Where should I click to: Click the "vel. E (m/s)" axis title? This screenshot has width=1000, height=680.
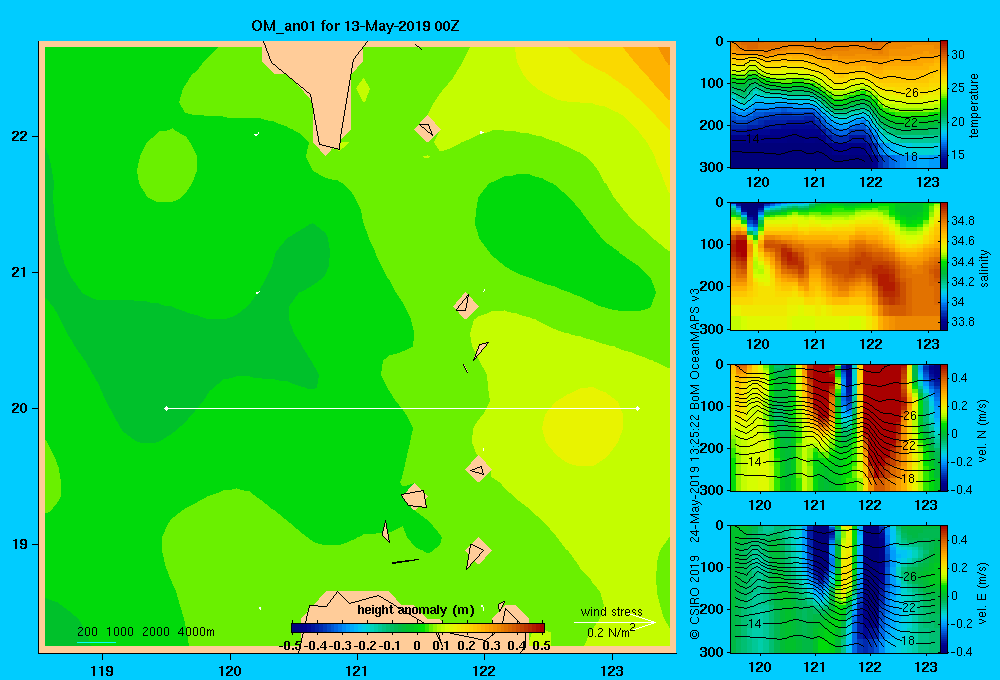click(983, 592)
